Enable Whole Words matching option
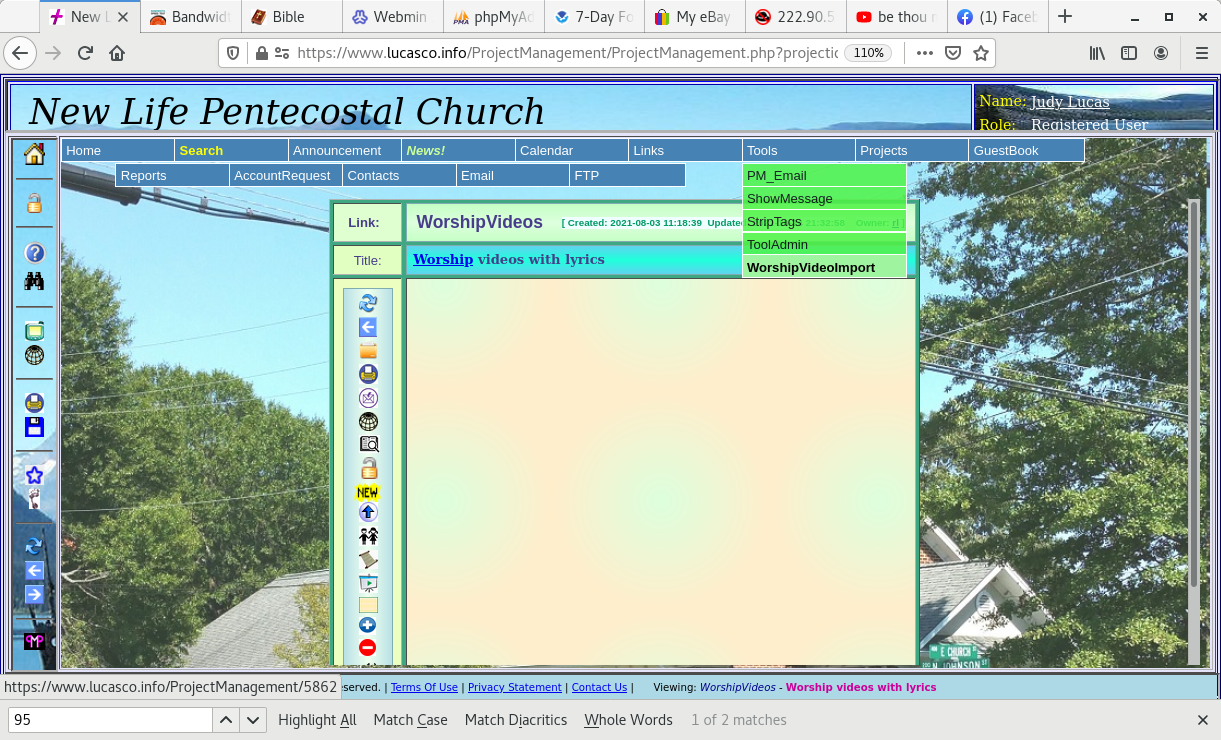This screenshot has height=740, width=1221. coord(629,720)
